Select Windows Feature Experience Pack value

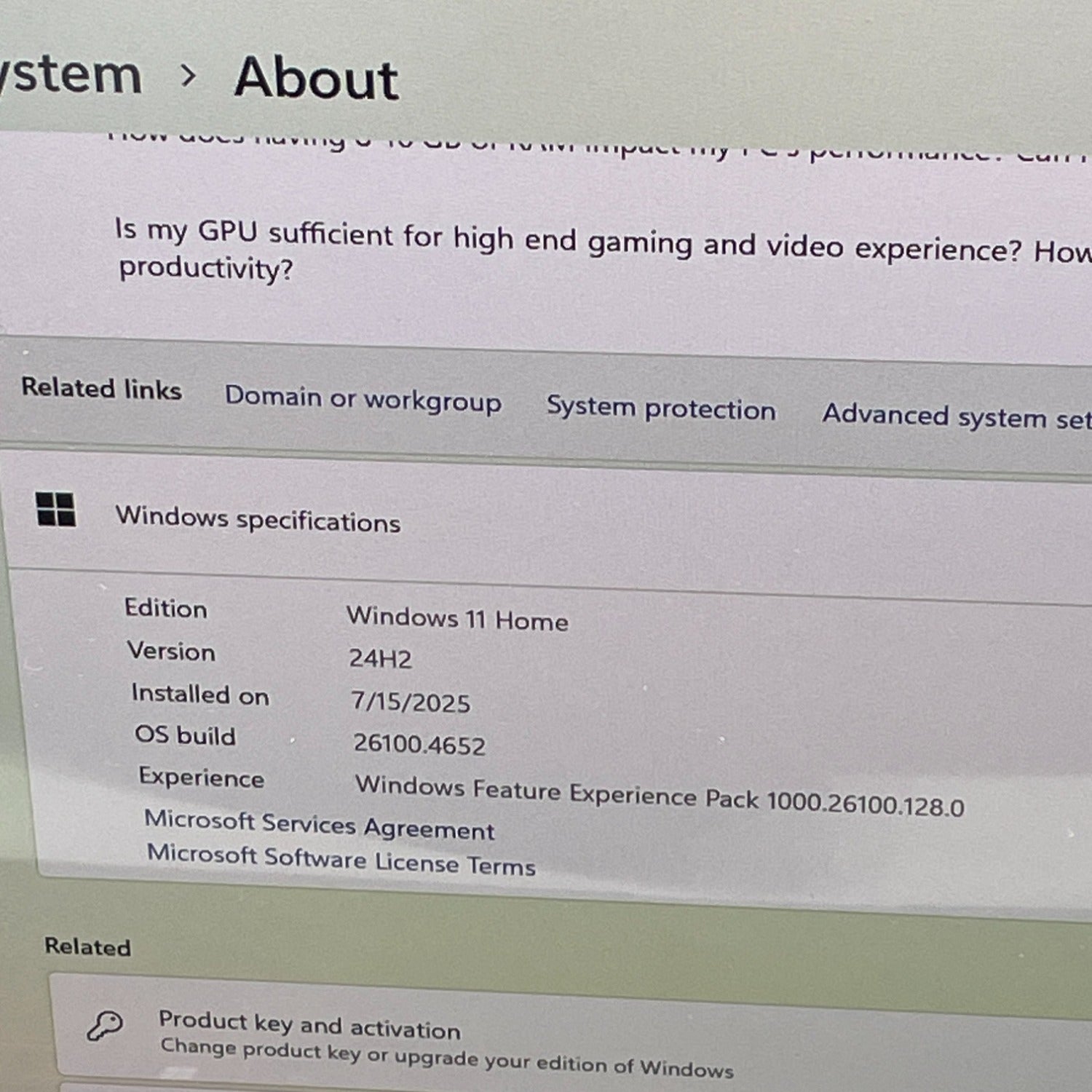point(660,796)
